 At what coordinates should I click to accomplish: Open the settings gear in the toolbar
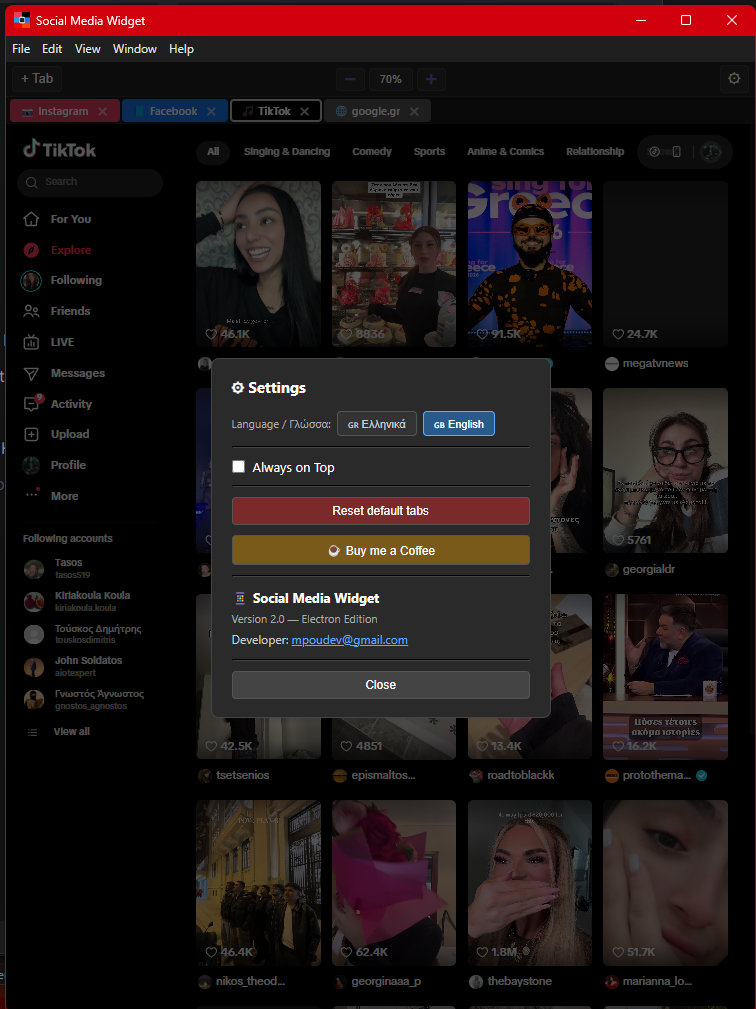734,79
